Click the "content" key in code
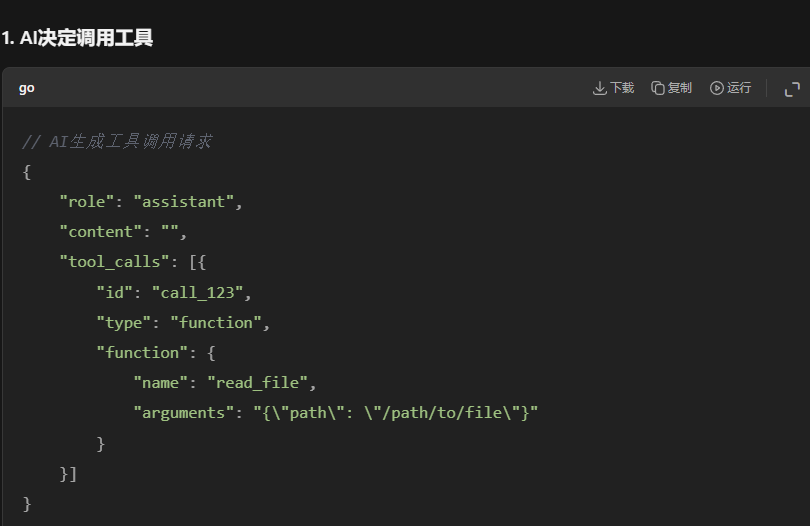Image resolution: width=810 pixels, height=526 pixels. [101, 232]
